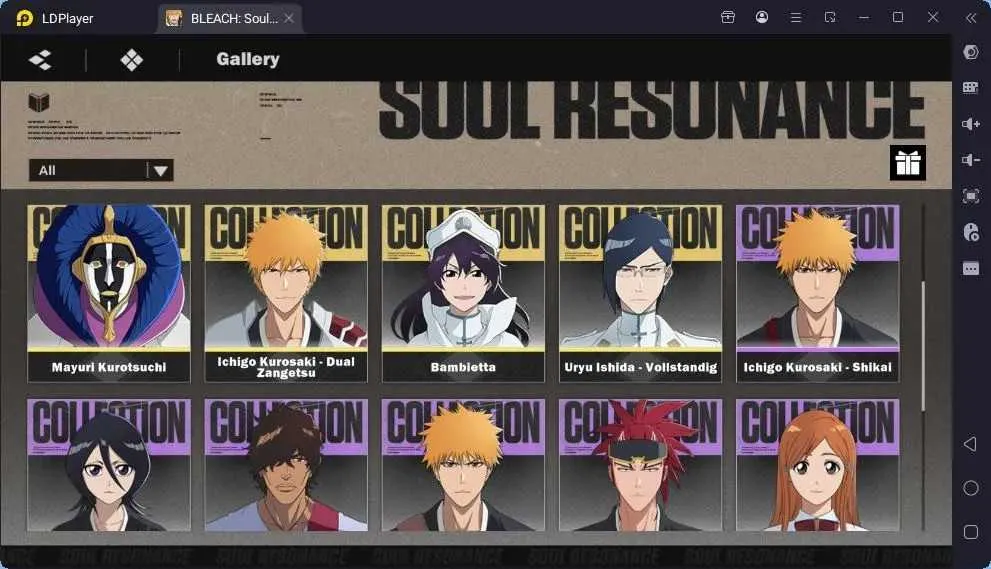Open the LDPlayer store icon in title bar
Viewport: 991px width, 569px height.
coord(728,17)
